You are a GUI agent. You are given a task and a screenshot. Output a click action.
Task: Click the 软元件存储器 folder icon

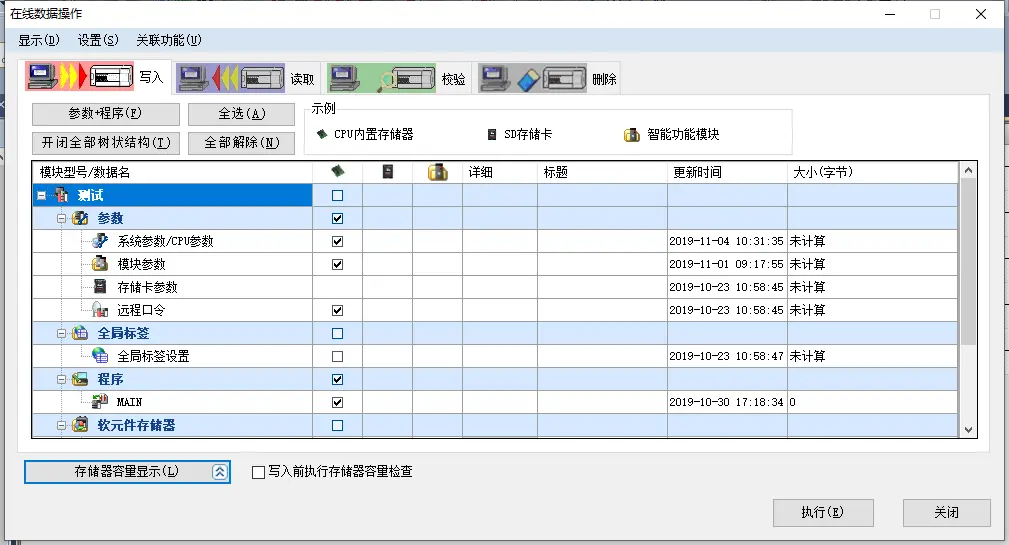[80, 425]
